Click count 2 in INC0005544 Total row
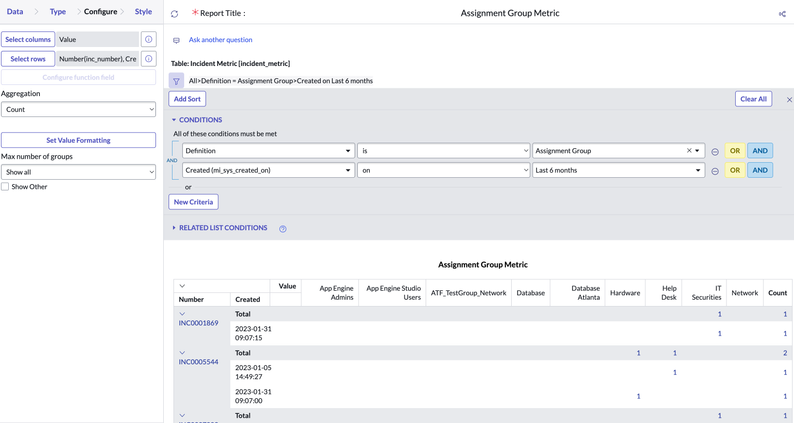 pyautogui.click(x=785, y=353)
